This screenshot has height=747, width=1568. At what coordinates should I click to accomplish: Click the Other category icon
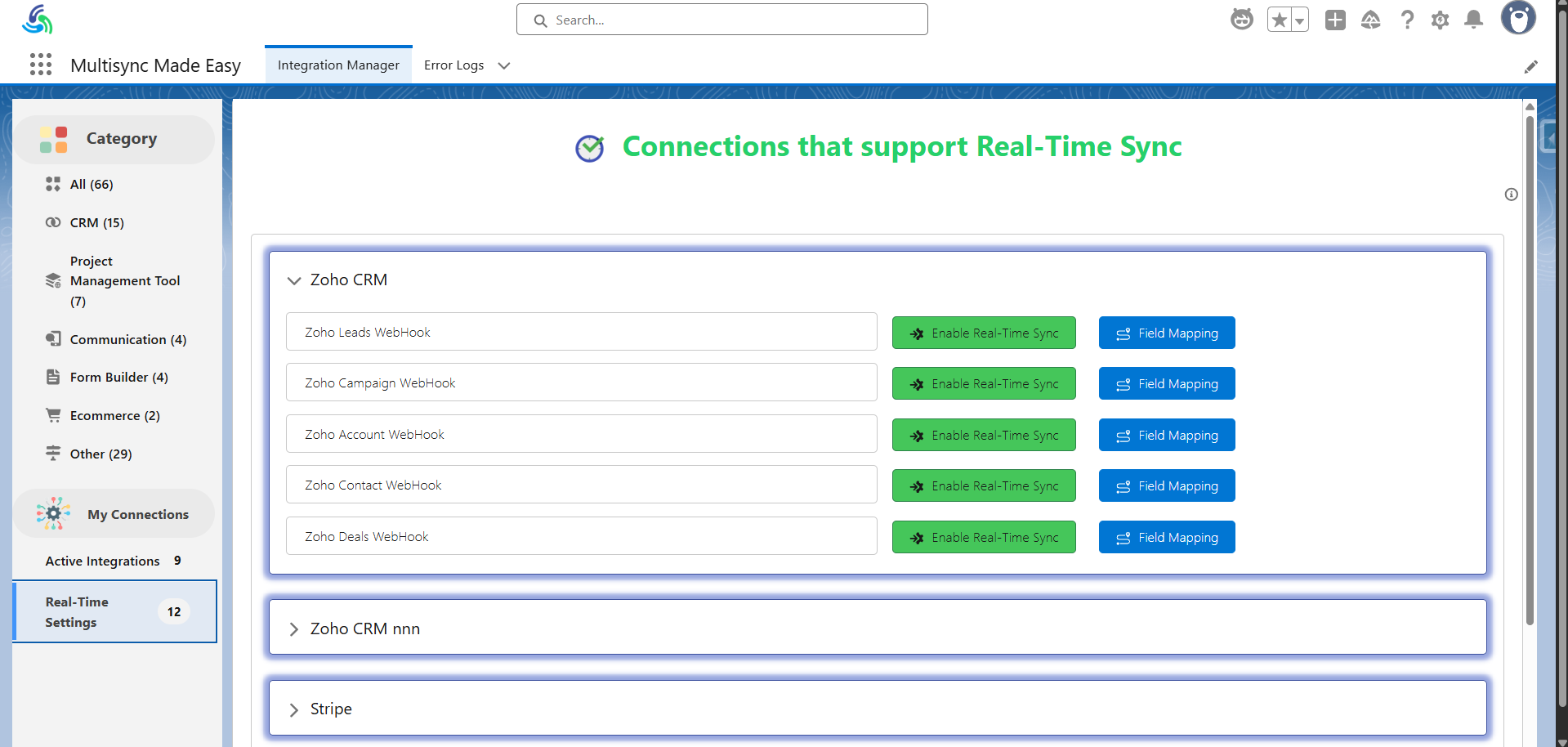[x=53, y=453]
